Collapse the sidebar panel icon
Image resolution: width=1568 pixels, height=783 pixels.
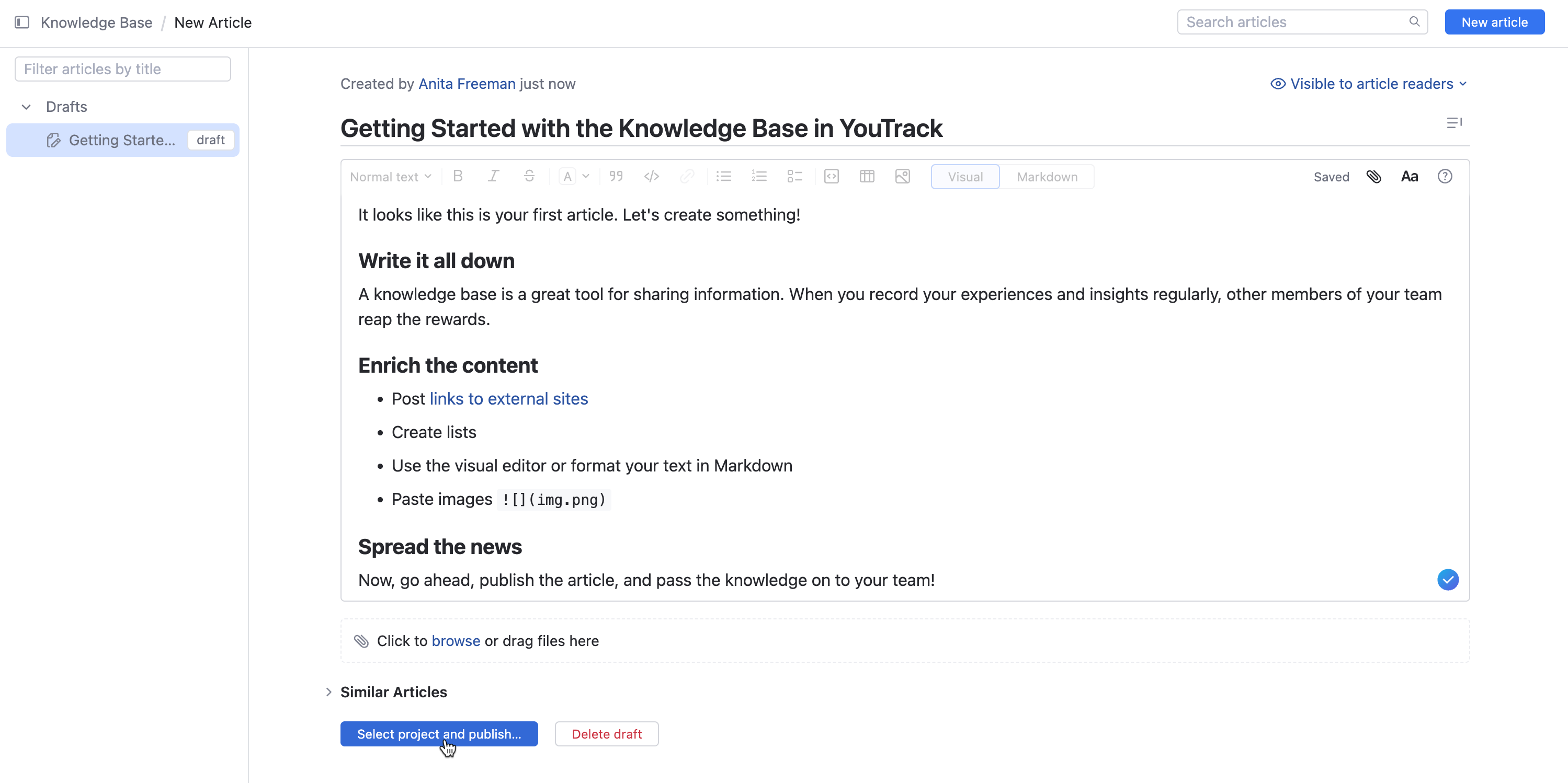[22, 22]
